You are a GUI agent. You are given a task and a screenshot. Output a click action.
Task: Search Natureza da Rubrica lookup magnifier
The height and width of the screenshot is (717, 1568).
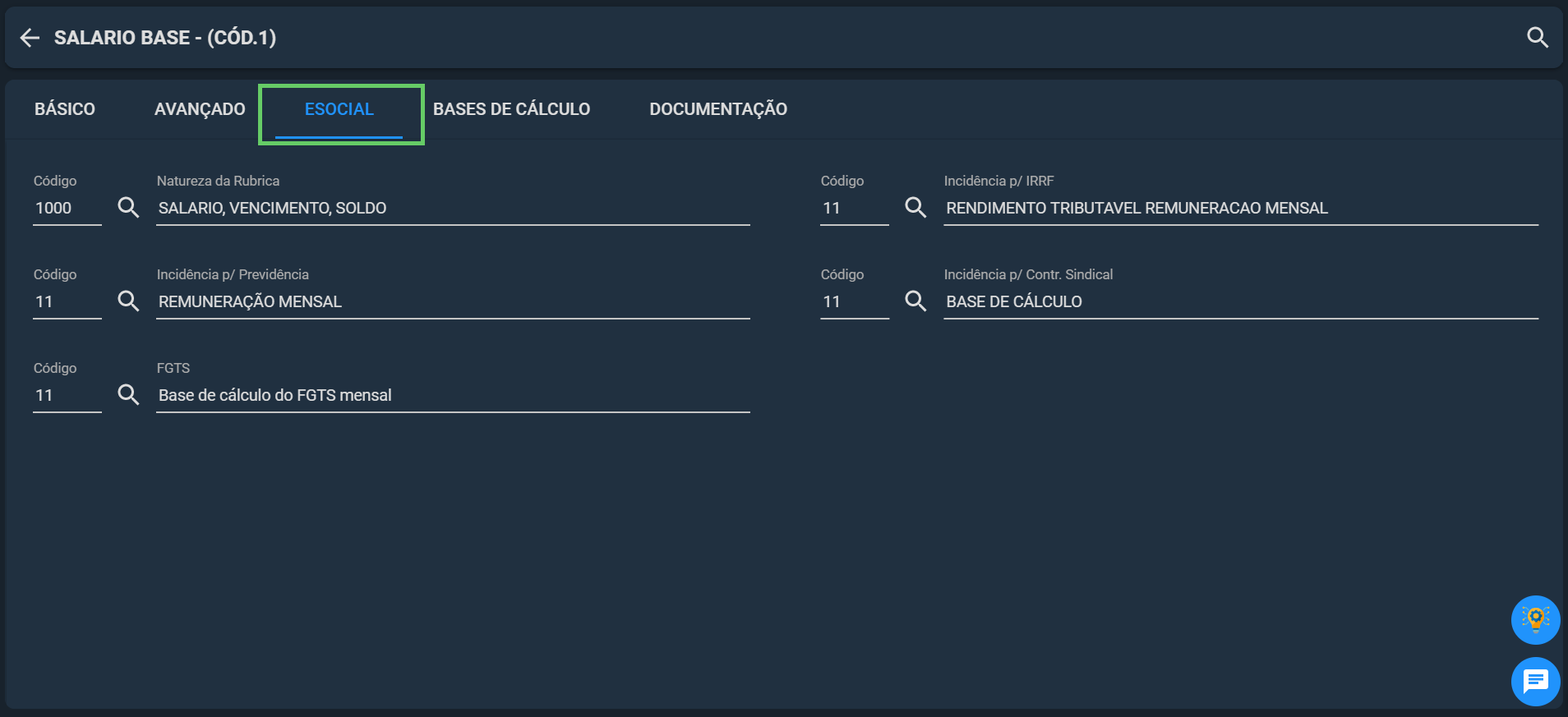128,207
